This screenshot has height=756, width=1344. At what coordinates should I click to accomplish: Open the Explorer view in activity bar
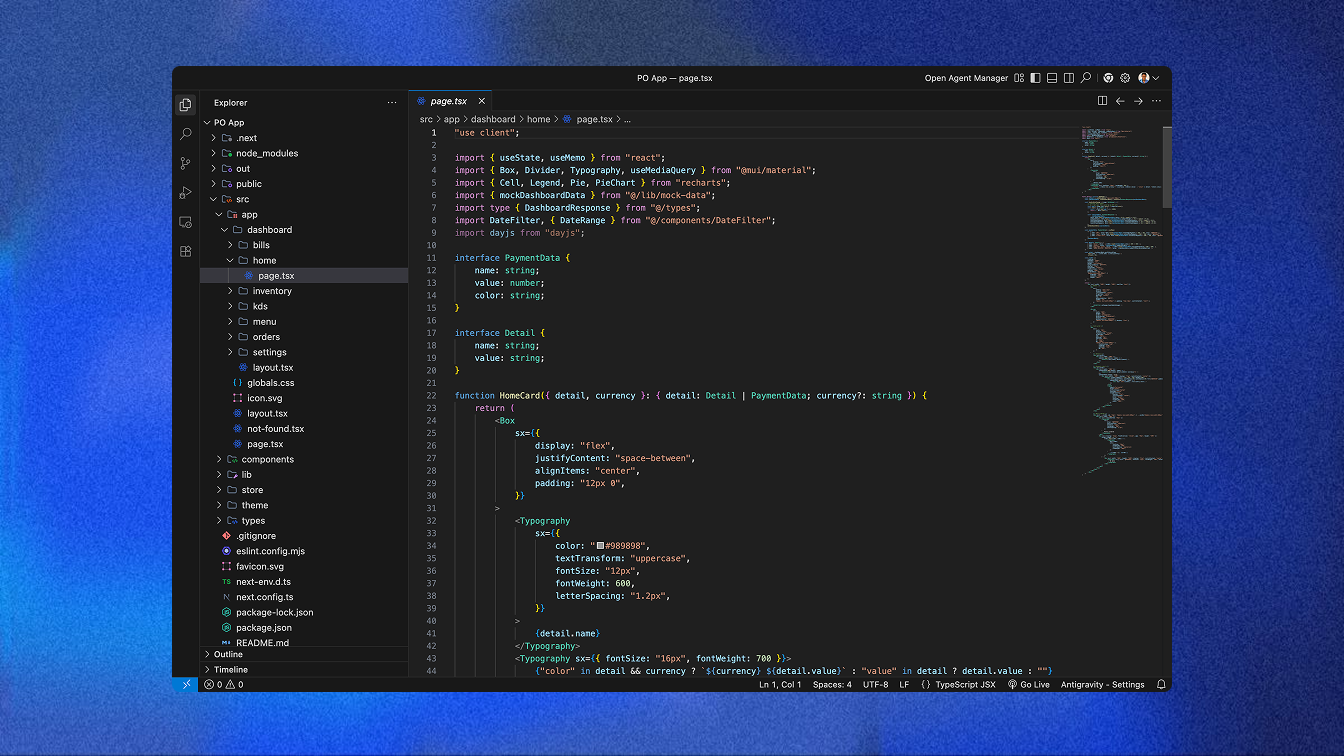(185, 104)
